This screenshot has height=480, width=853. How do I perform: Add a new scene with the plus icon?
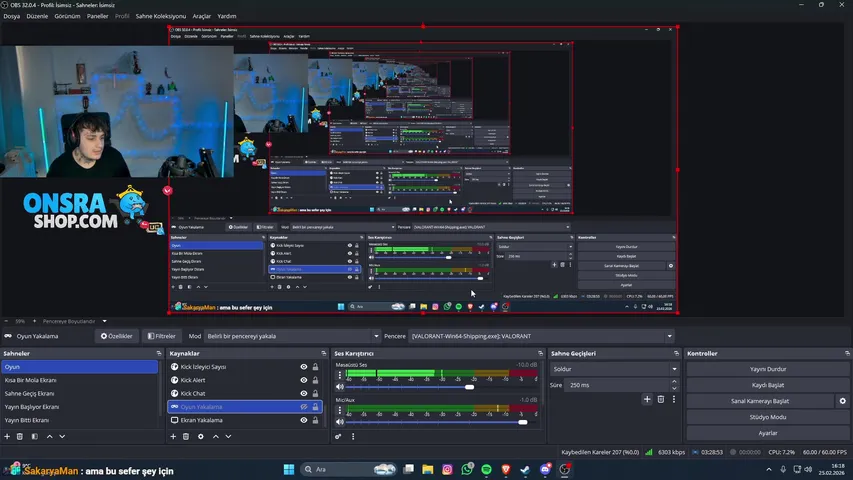click(7, 436)
